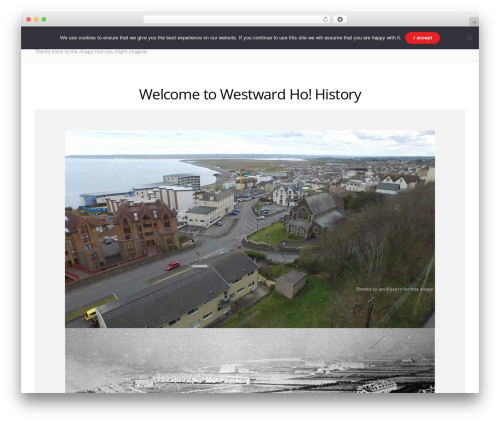Open a new tab with plus button
Viewport: 500px width, 423px height.
point(474,22)
